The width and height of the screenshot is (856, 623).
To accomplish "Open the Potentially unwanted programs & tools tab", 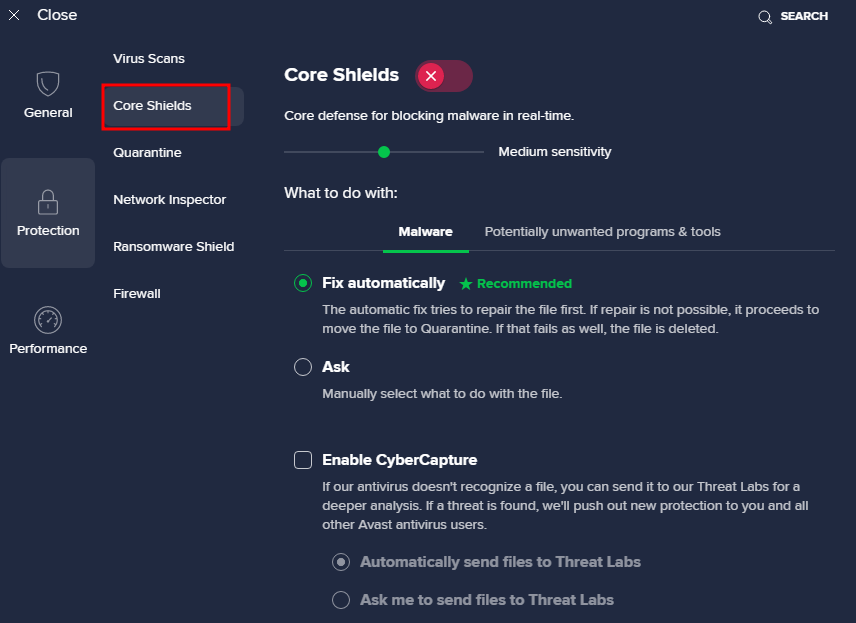I will pyautogui.click(x=602, y=231).
